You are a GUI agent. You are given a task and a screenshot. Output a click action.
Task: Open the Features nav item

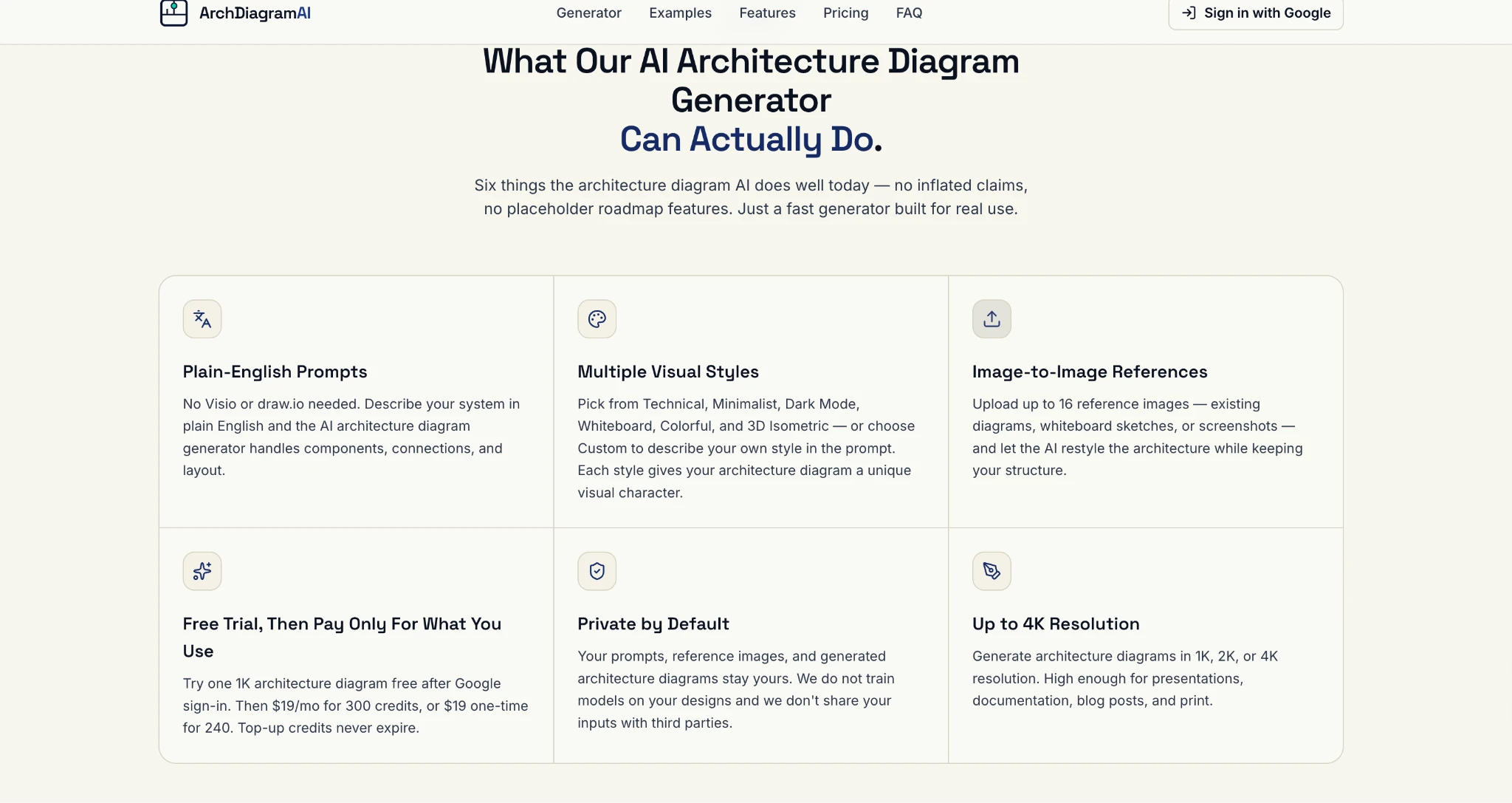(767, 13)
